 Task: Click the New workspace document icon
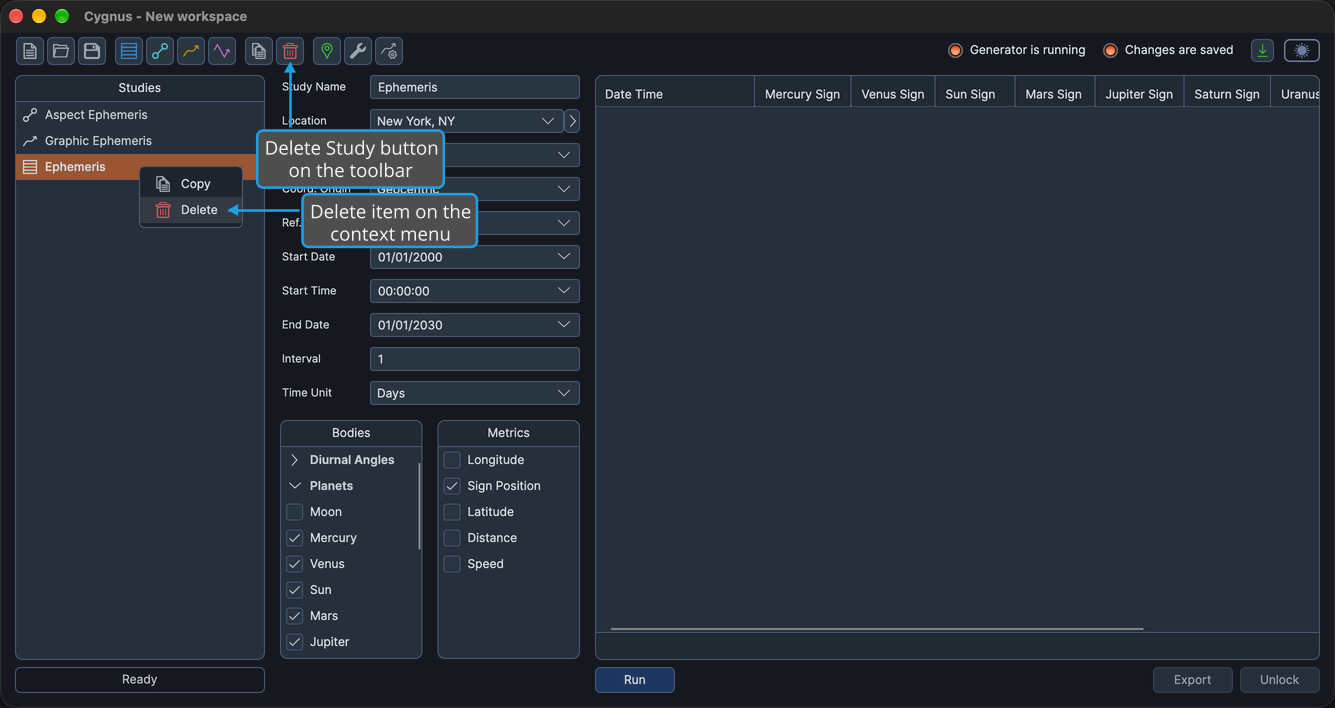(30, 51)
